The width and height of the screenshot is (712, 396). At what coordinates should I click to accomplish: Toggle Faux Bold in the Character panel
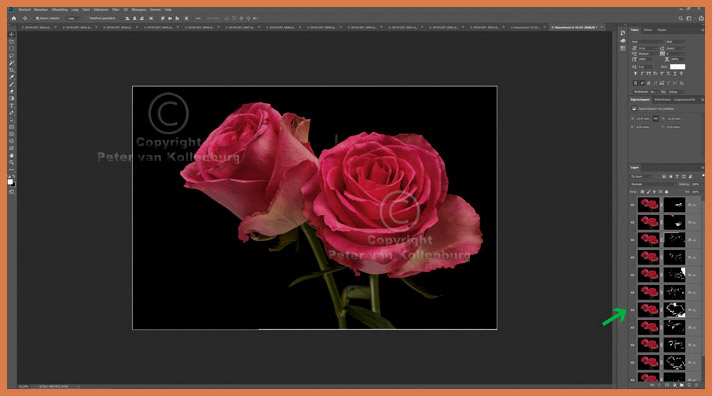click(x=635, y=73)
